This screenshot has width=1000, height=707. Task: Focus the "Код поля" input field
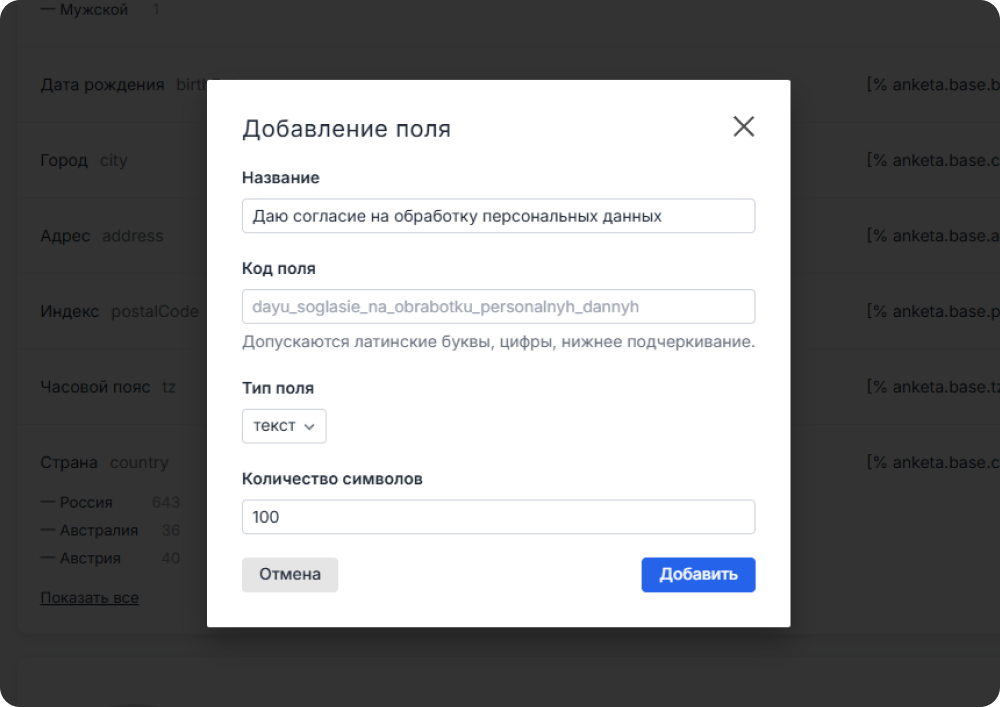[x=498, y=306]
